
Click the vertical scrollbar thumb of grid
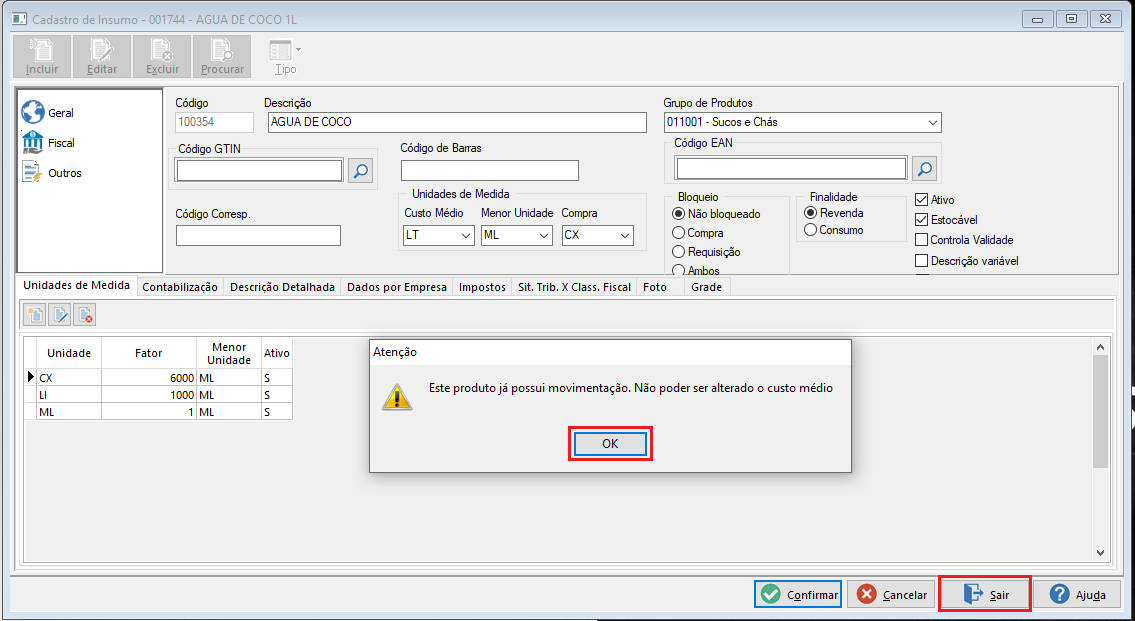[x=1100, y=411]
